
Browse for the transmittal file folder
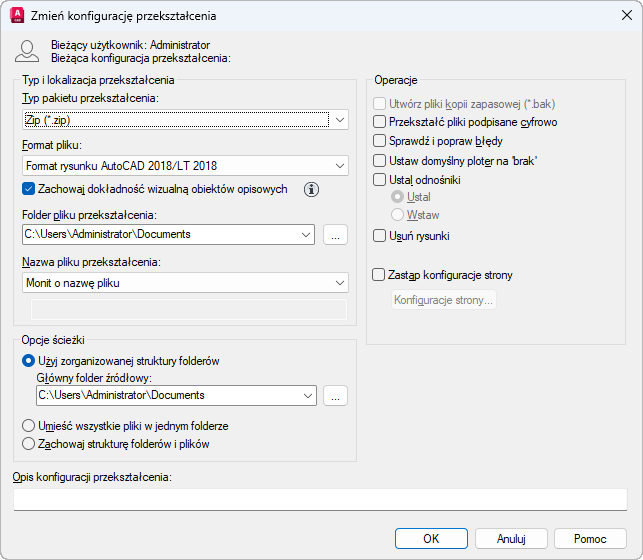coord(336,235)
